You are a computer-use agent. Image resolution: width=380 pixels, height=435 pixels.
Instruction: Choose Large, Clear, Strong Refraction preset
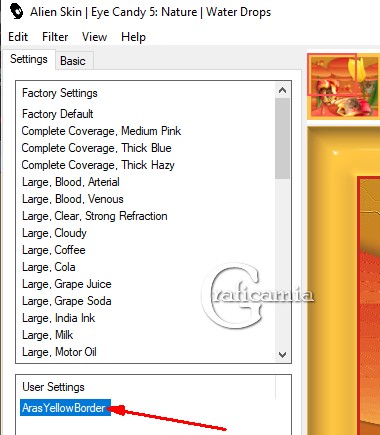[x=95, y=216]
